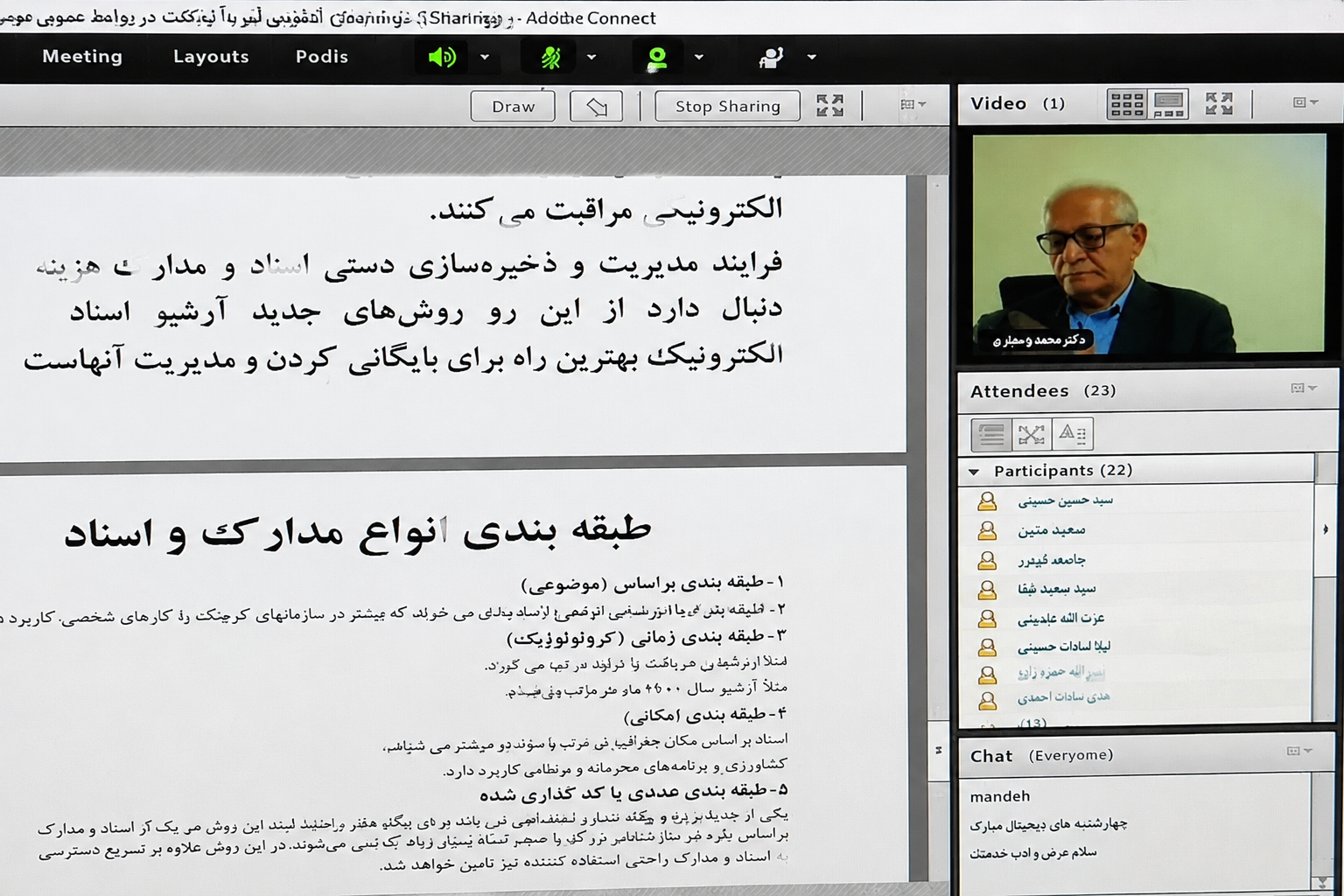
Task: Select the Everyone chat tab
Action: point(1070,755)
